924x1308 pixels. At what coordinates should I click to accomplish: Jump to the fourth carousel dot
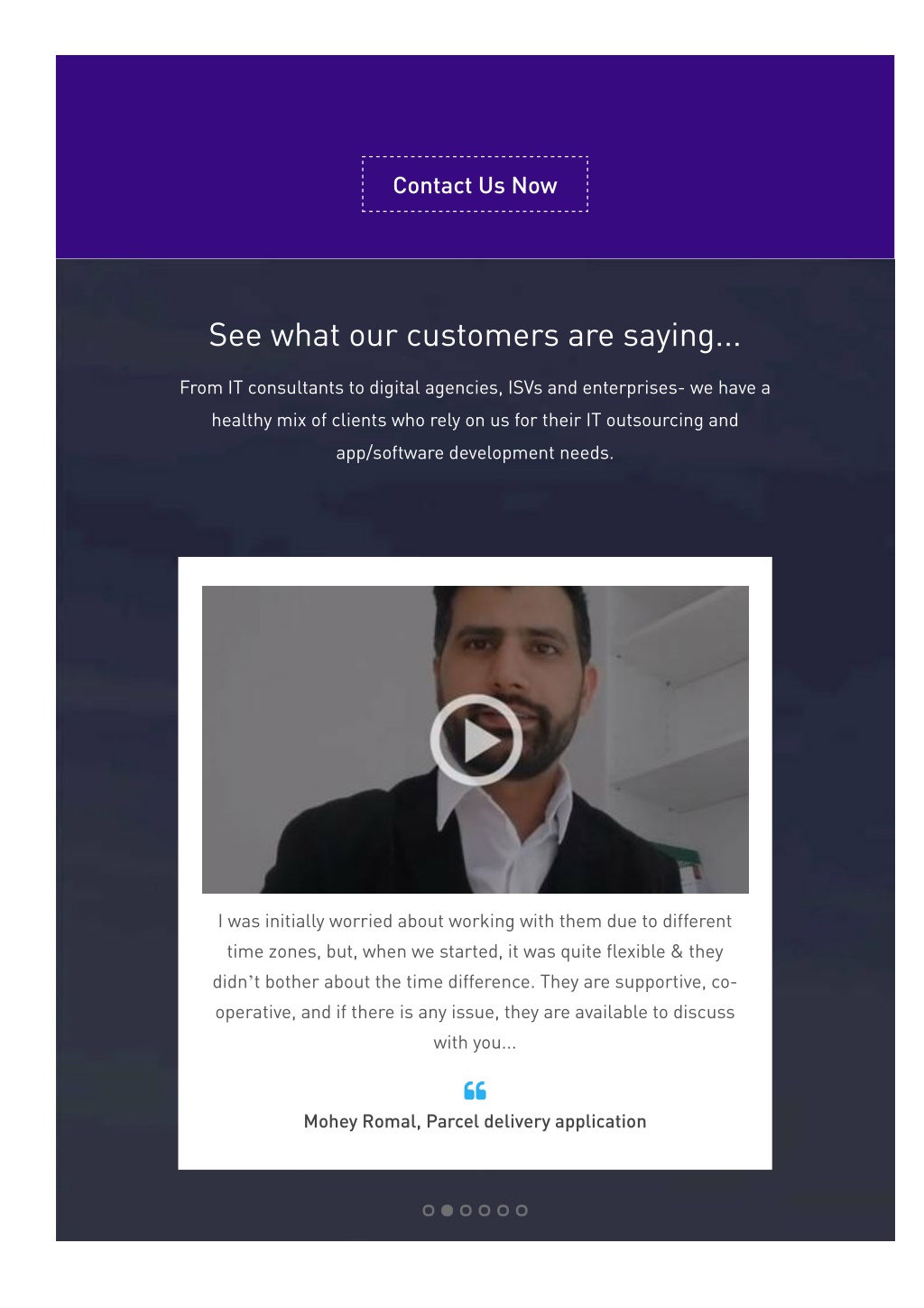point(485,1211)
